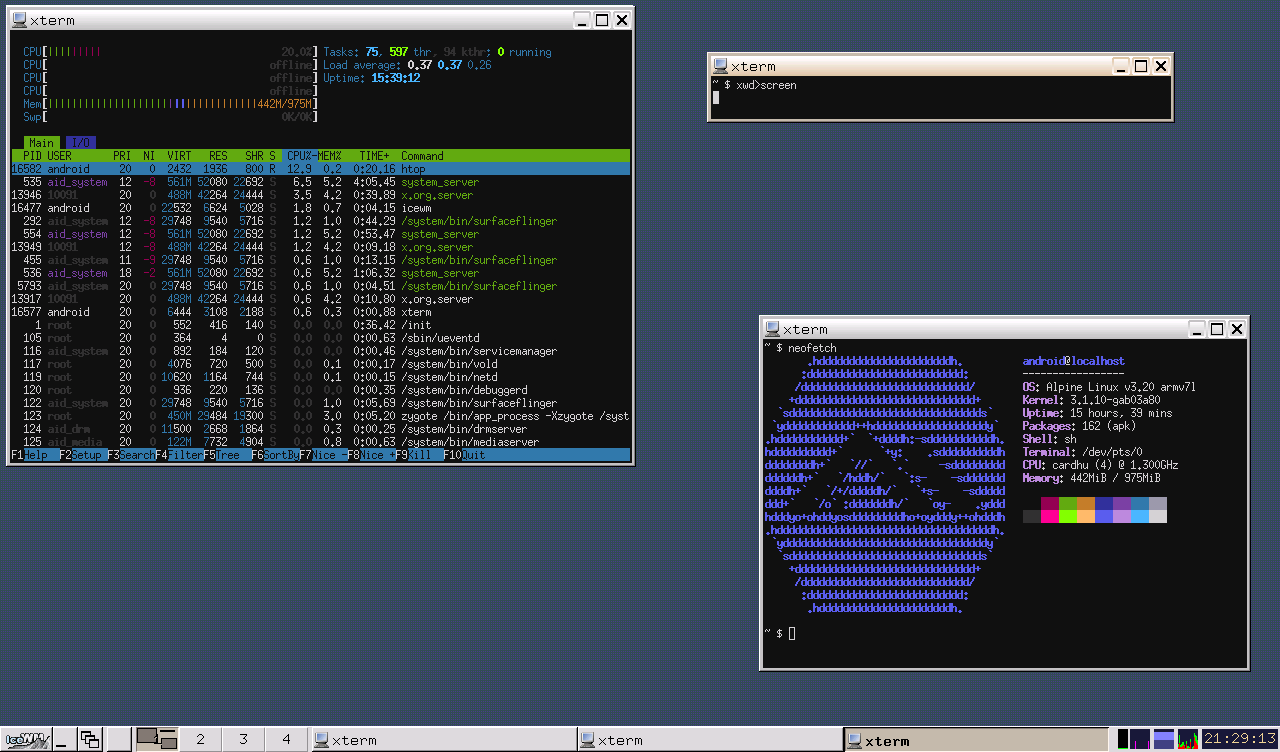Switch to the I/O tab in htop

pos(81,143)
